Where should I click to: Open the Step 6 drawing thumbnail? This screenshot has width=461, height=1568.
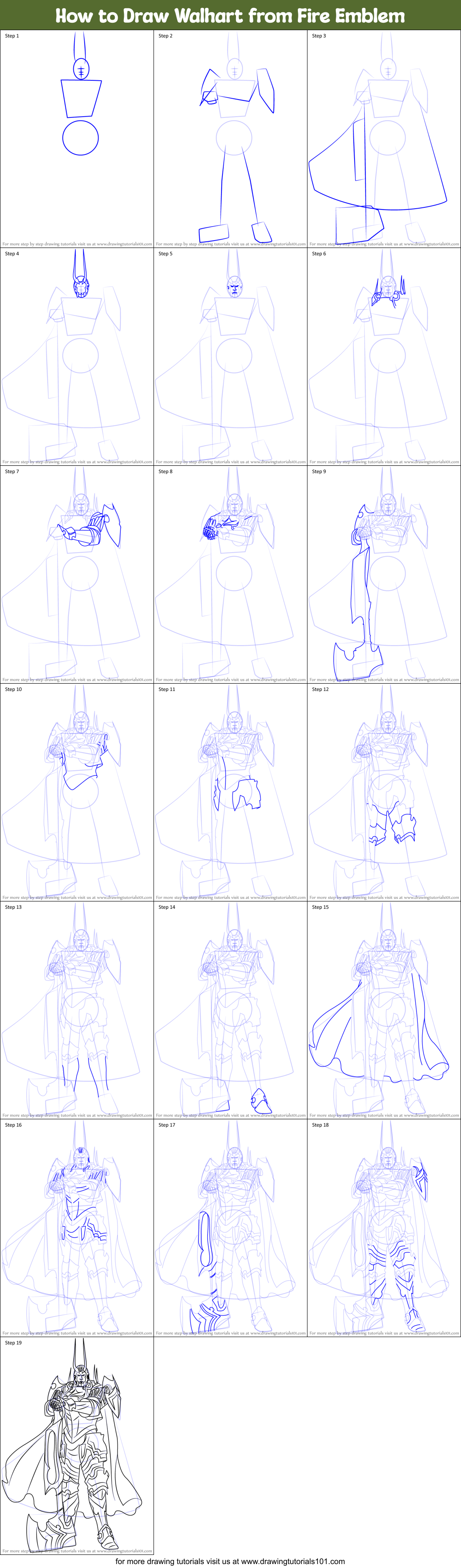384,357
